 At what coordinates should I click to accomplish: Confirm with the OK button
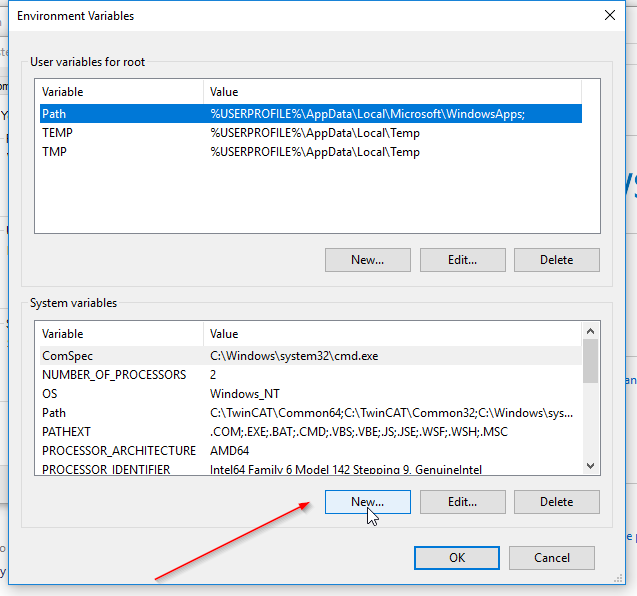coord(457,558)
